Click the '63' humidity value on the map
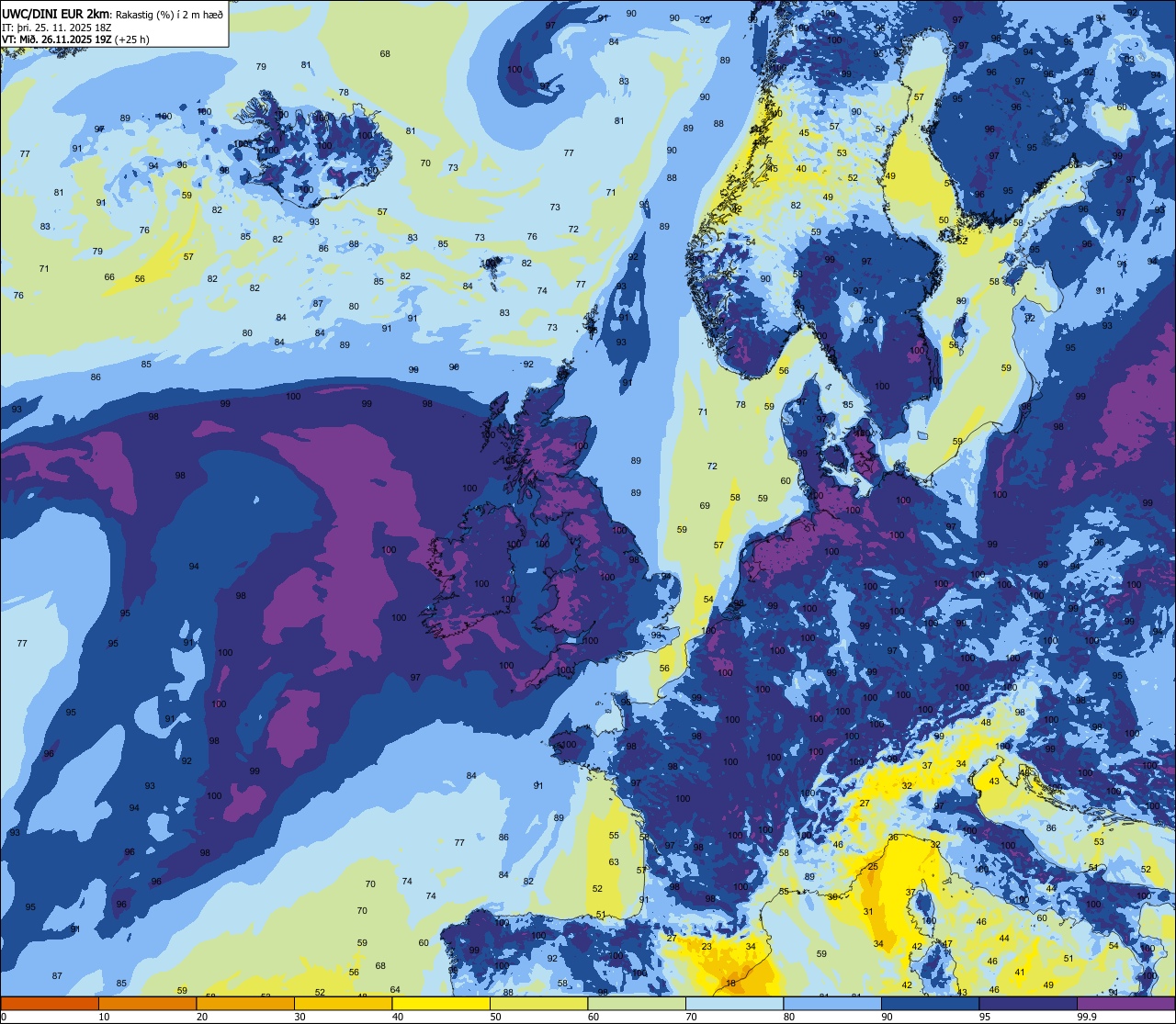 coord(614,862)
